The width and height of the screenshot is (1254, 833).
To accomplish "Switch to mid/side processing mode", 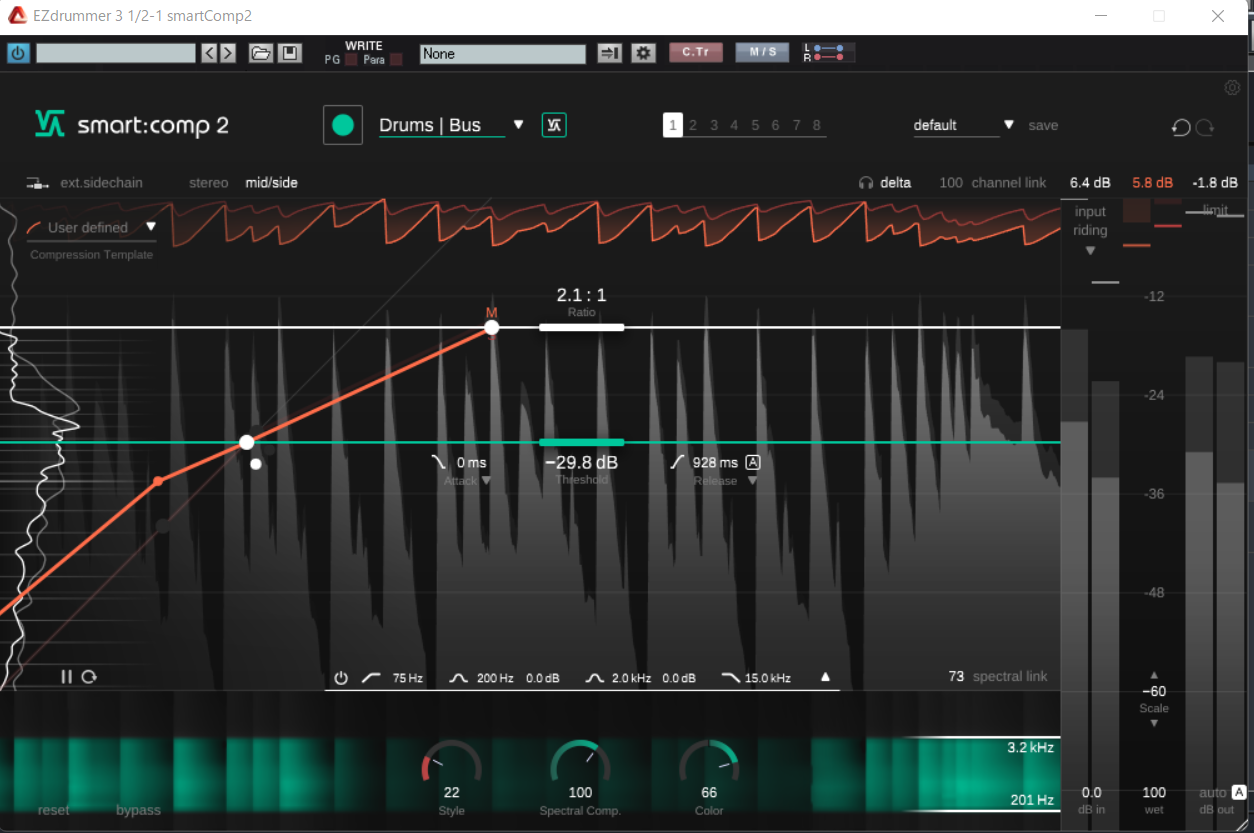I will click(x=271, y=183).
